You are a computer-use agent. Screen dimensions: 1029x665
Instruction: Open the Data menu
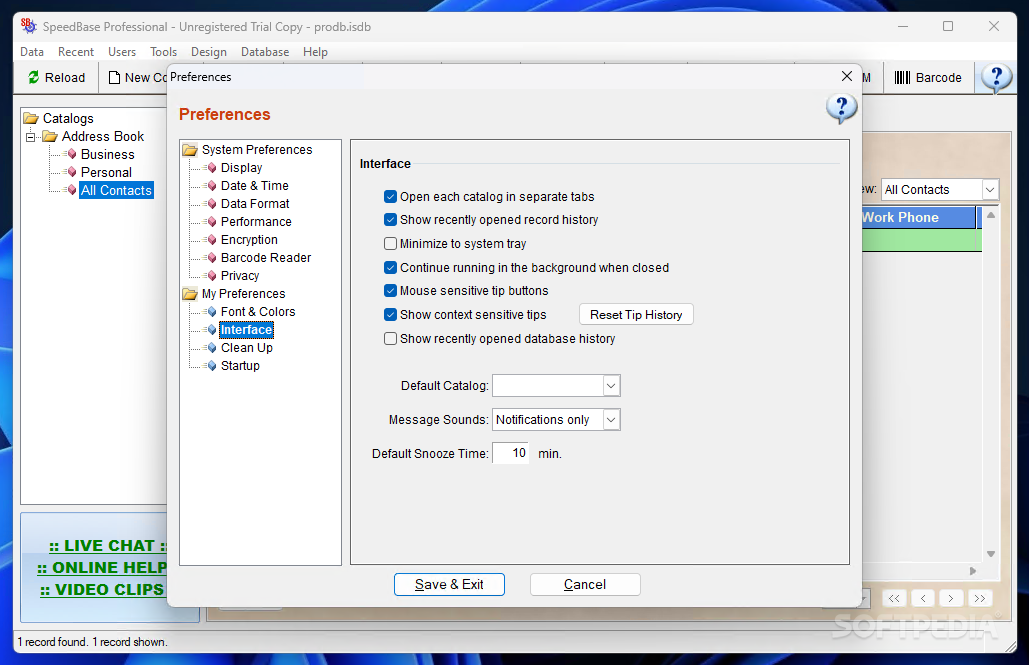(x=32, y=52)
